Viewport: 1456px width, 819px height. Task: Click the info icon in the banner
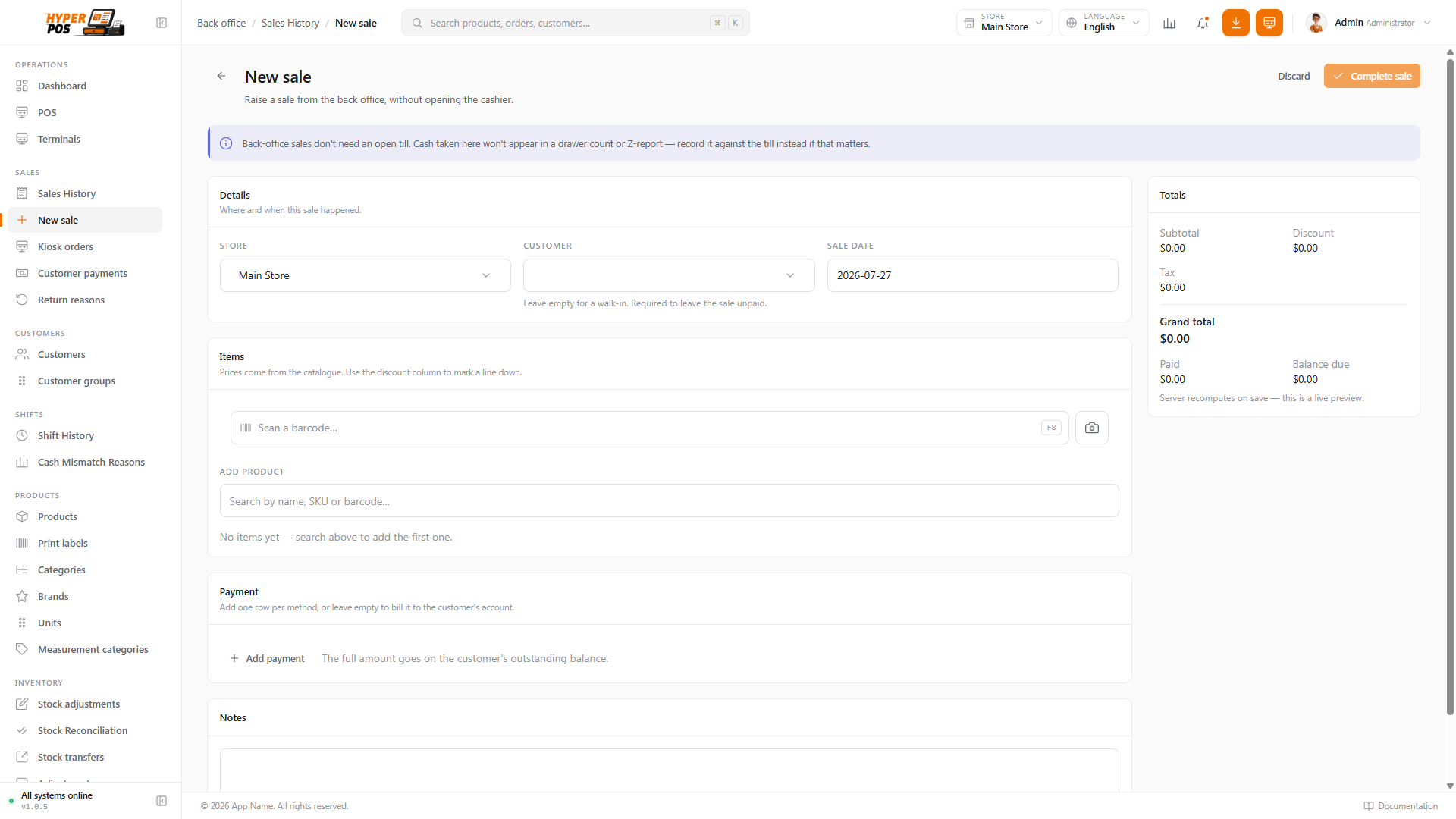[226, 143]
